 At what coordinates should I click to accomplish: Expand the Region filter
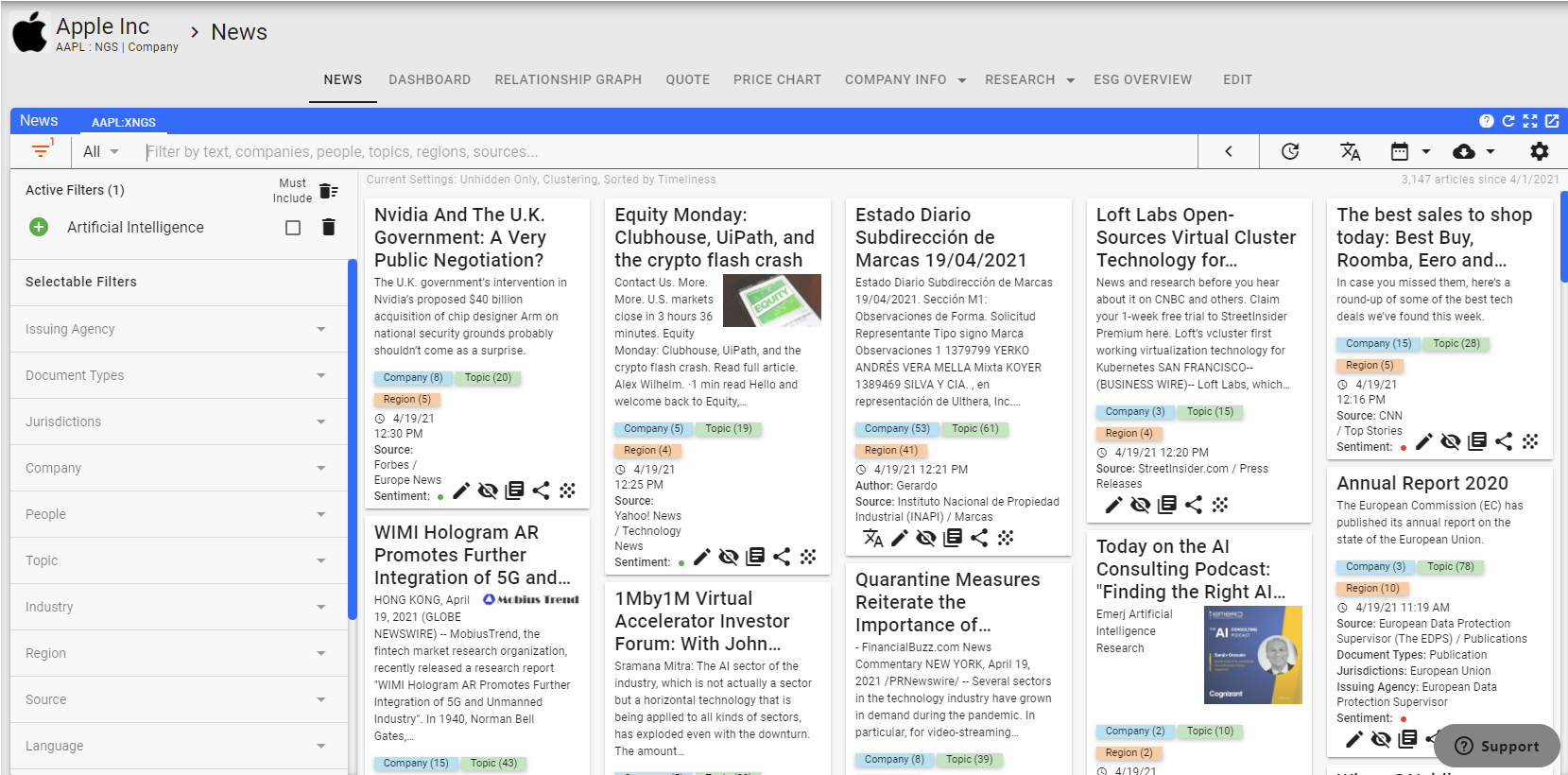(180, 653)
